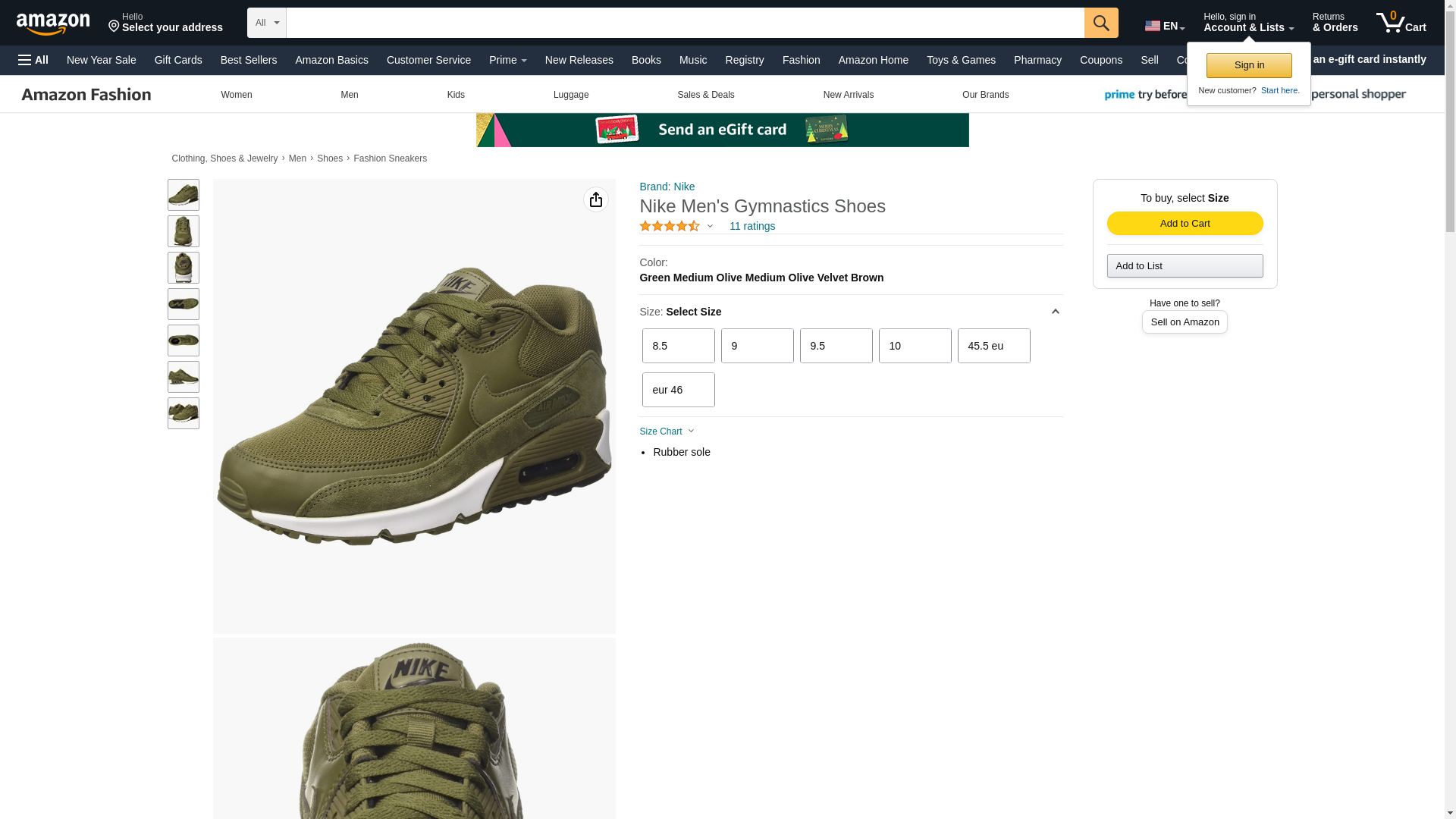Click the share icon on product image

(595, 199)
